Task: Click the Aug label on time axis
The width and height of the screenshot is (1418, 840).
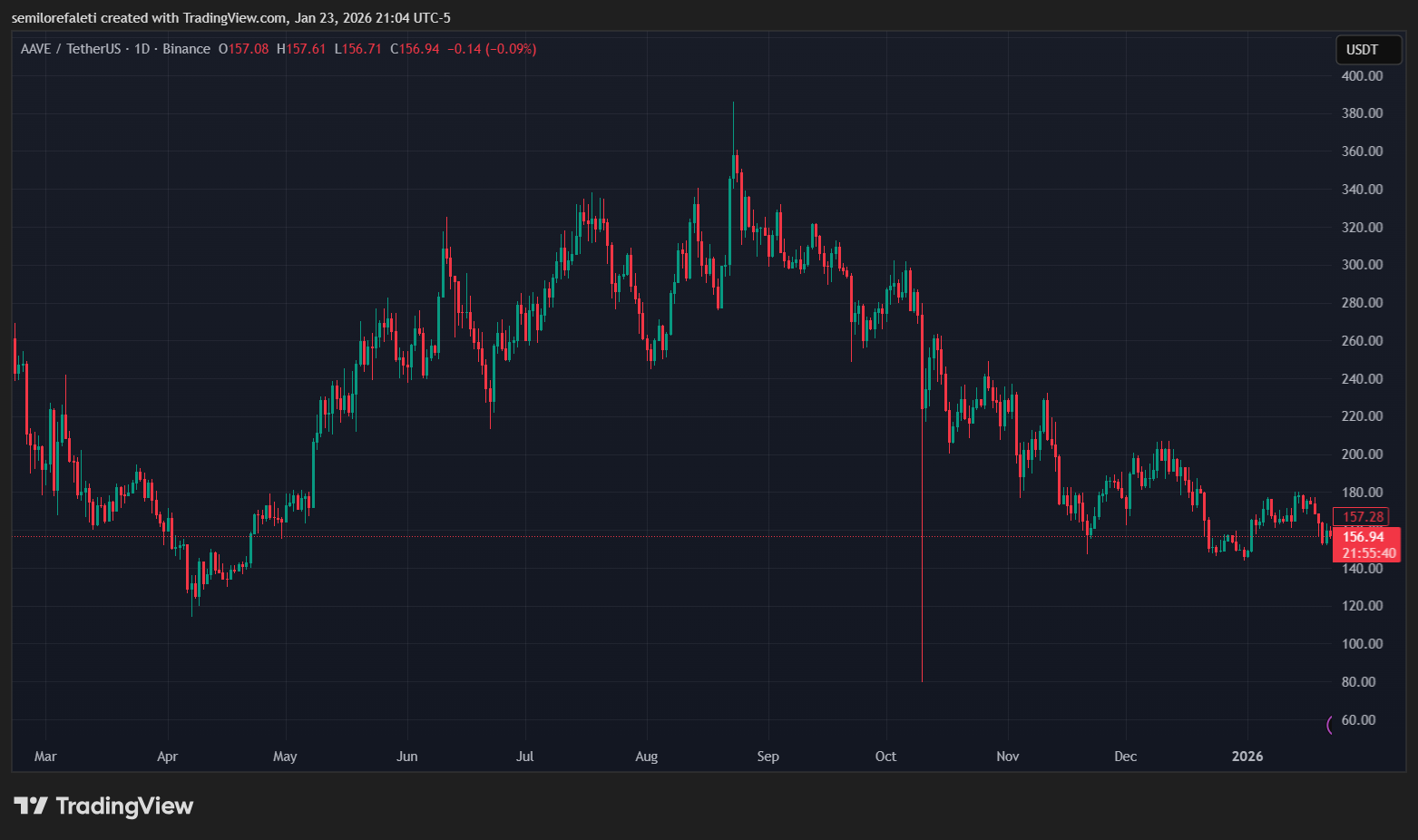Action: pyautogui.click(x=646, y=757)
